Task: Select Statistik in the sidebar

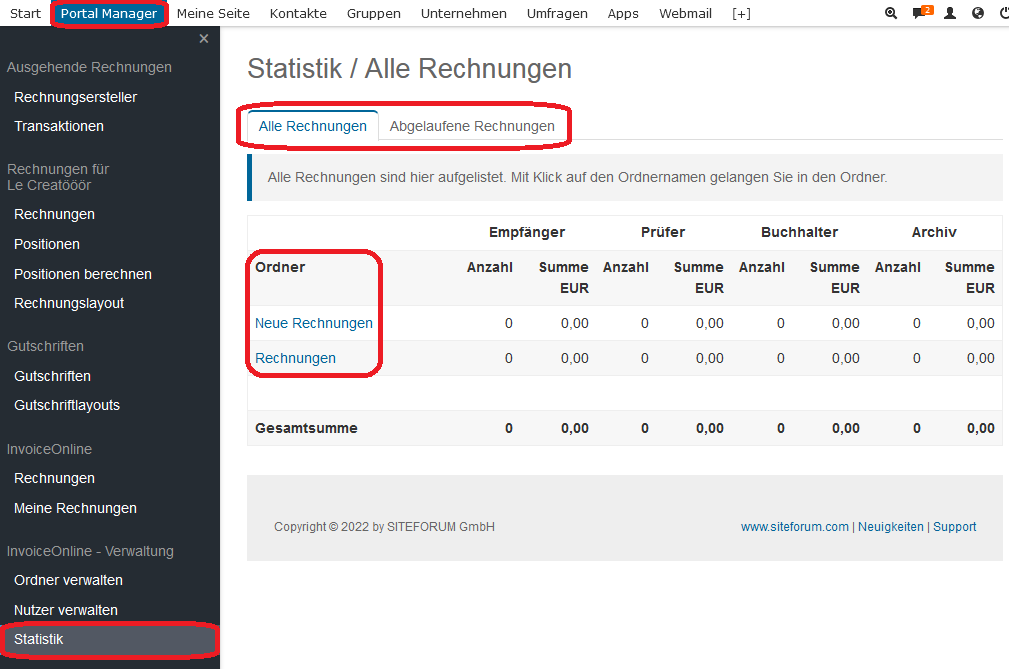Action: (x=39, y=639)
